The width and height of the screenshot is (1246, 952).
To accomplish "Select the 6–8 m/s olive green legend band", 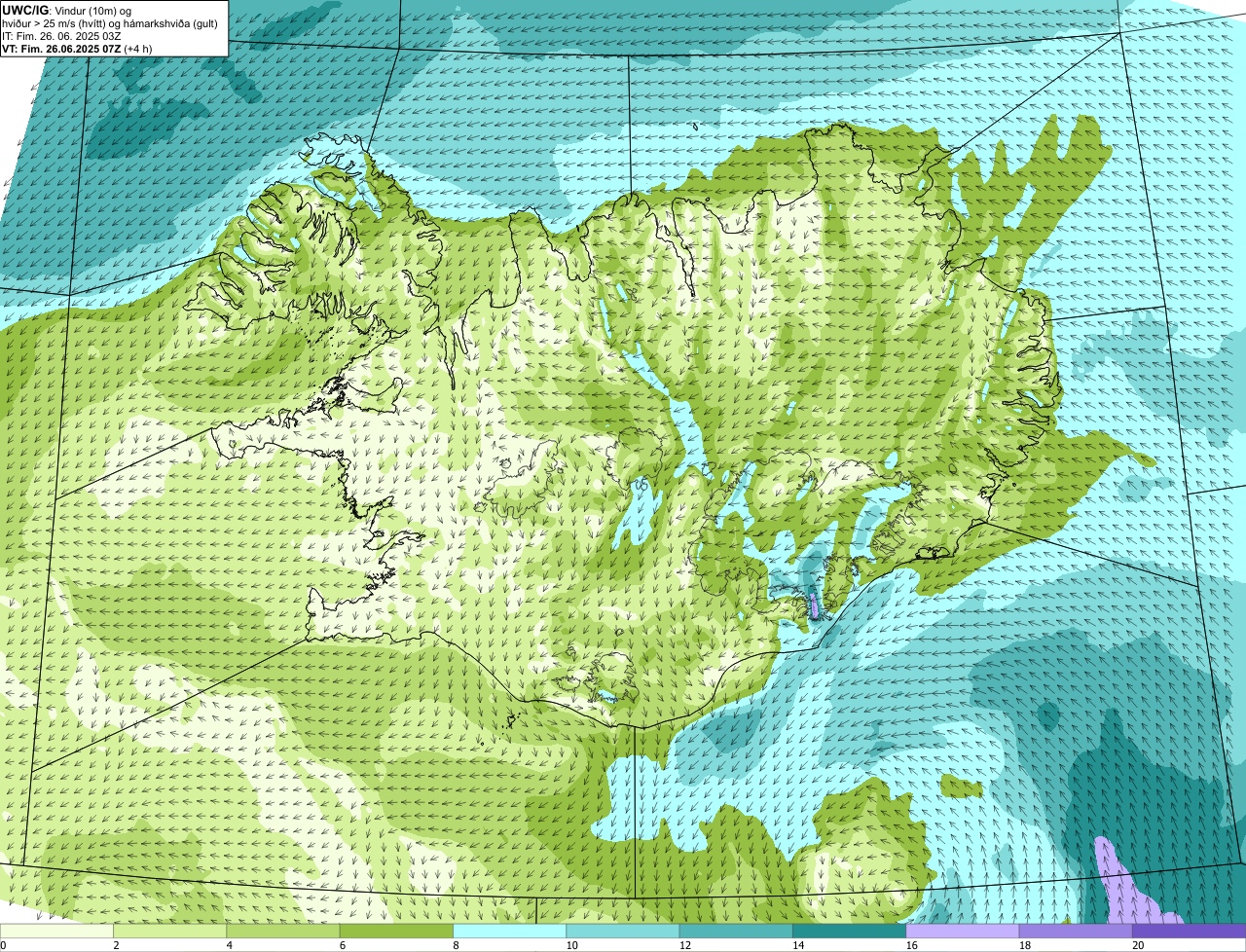I will [397, 931].
